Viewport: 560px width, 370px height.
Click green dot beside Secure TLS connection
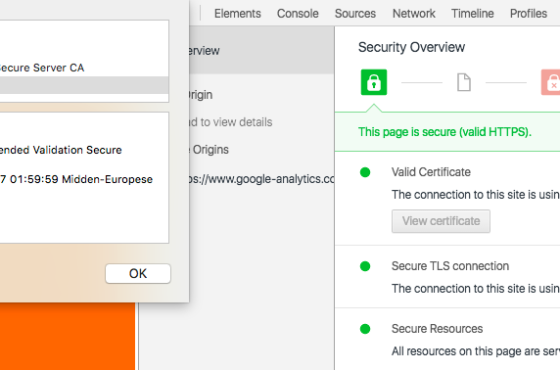point(365,266)
